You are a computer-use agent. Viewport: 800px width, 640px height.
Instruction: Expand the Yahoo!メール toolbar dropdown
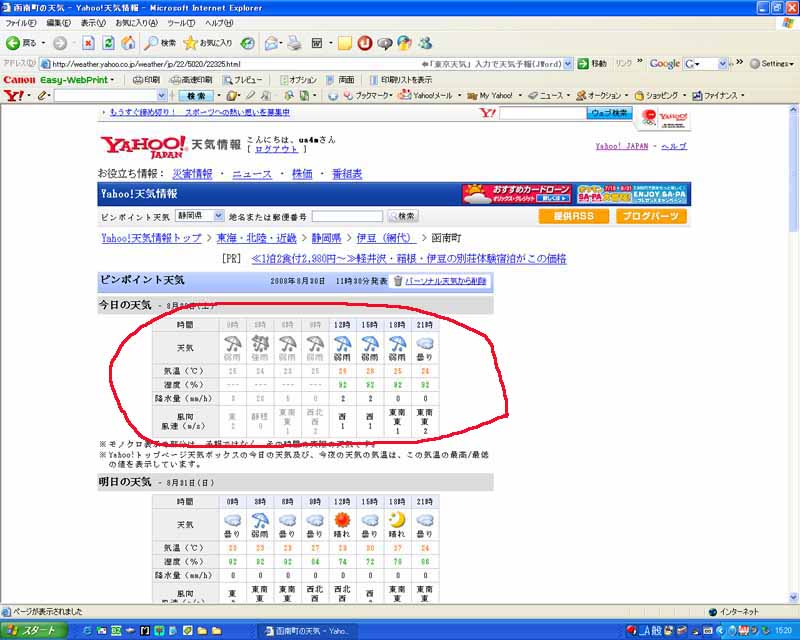click(x=459, y=95)
